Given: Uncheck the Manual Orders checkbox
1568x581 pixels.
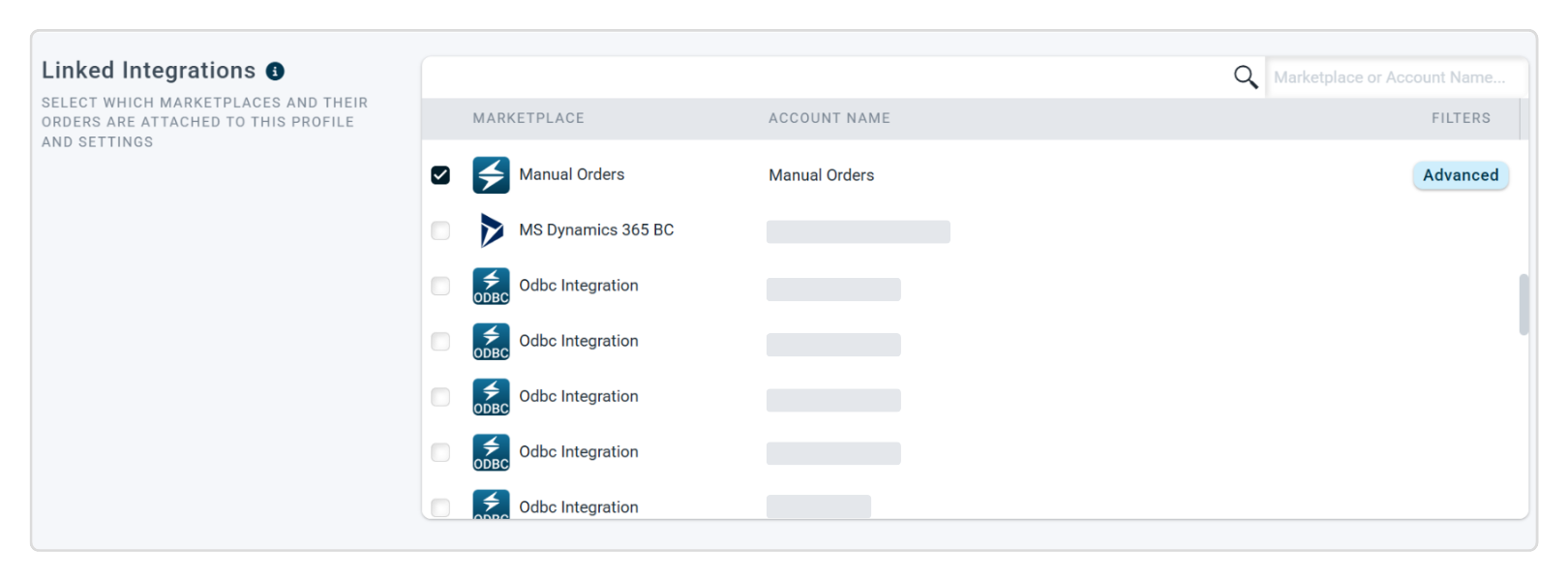Looking at the screenshot, I should tap(440, 175).
